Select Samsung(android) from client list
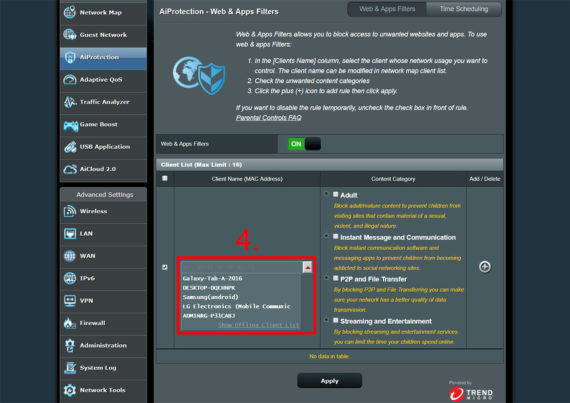The width and height of the screenshot is (570, 403). coord(210,297)
